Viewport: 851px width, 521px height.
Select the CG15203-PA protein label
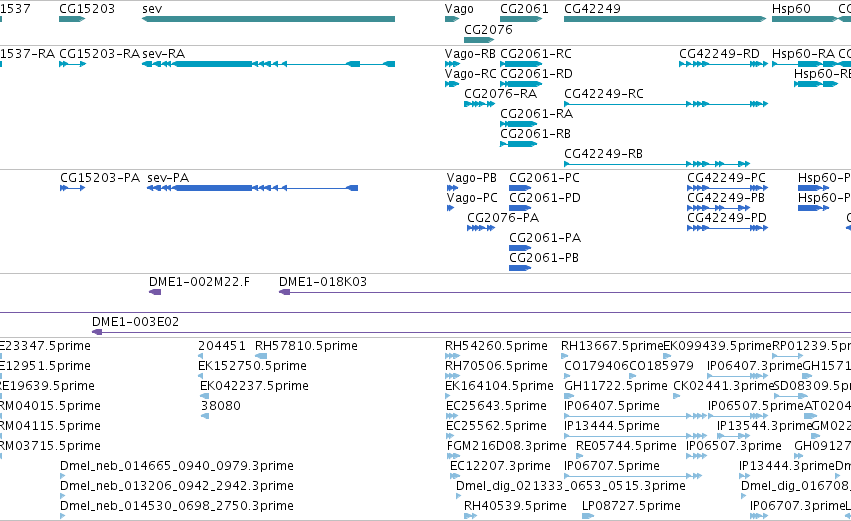click(100, 178)
